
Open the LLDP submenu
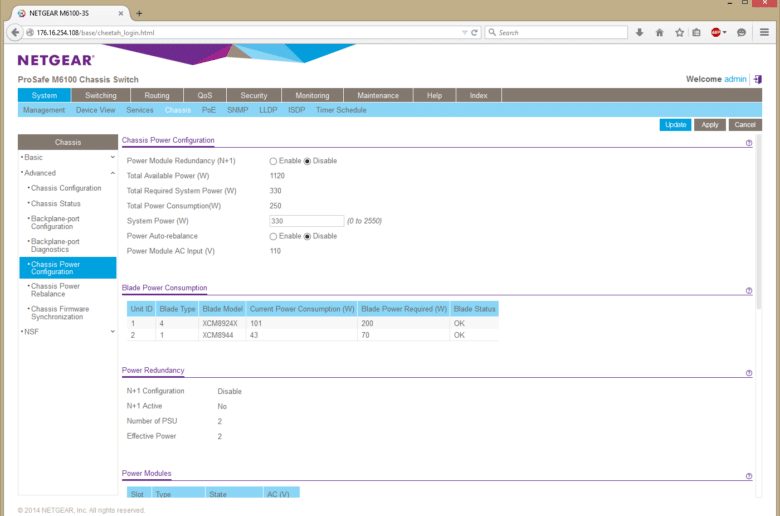point(268,110)
